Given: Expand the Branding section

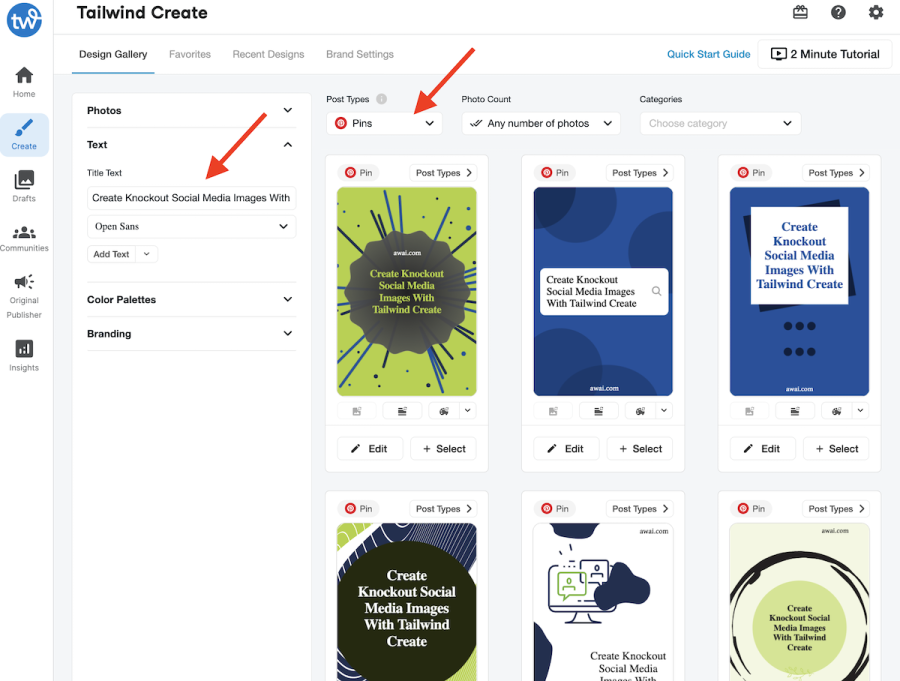Looking at the screenshot, I should (191, 334).
